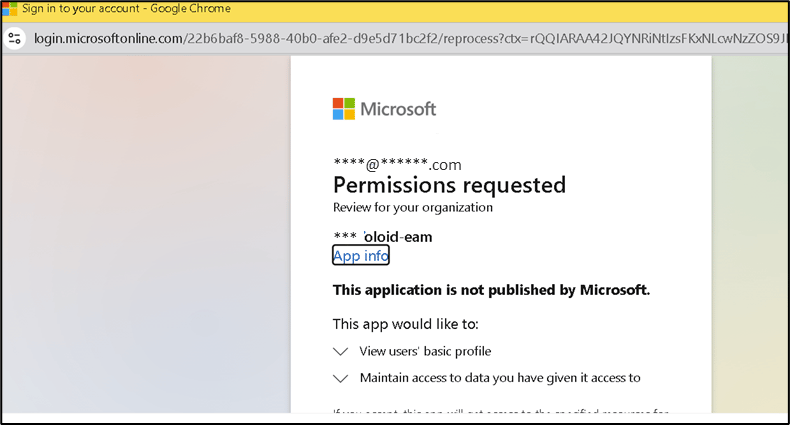Select the login.microsoftonline.com domain in the URL
The height and width of the screenshot is (425, 790).
click(108, 38)
